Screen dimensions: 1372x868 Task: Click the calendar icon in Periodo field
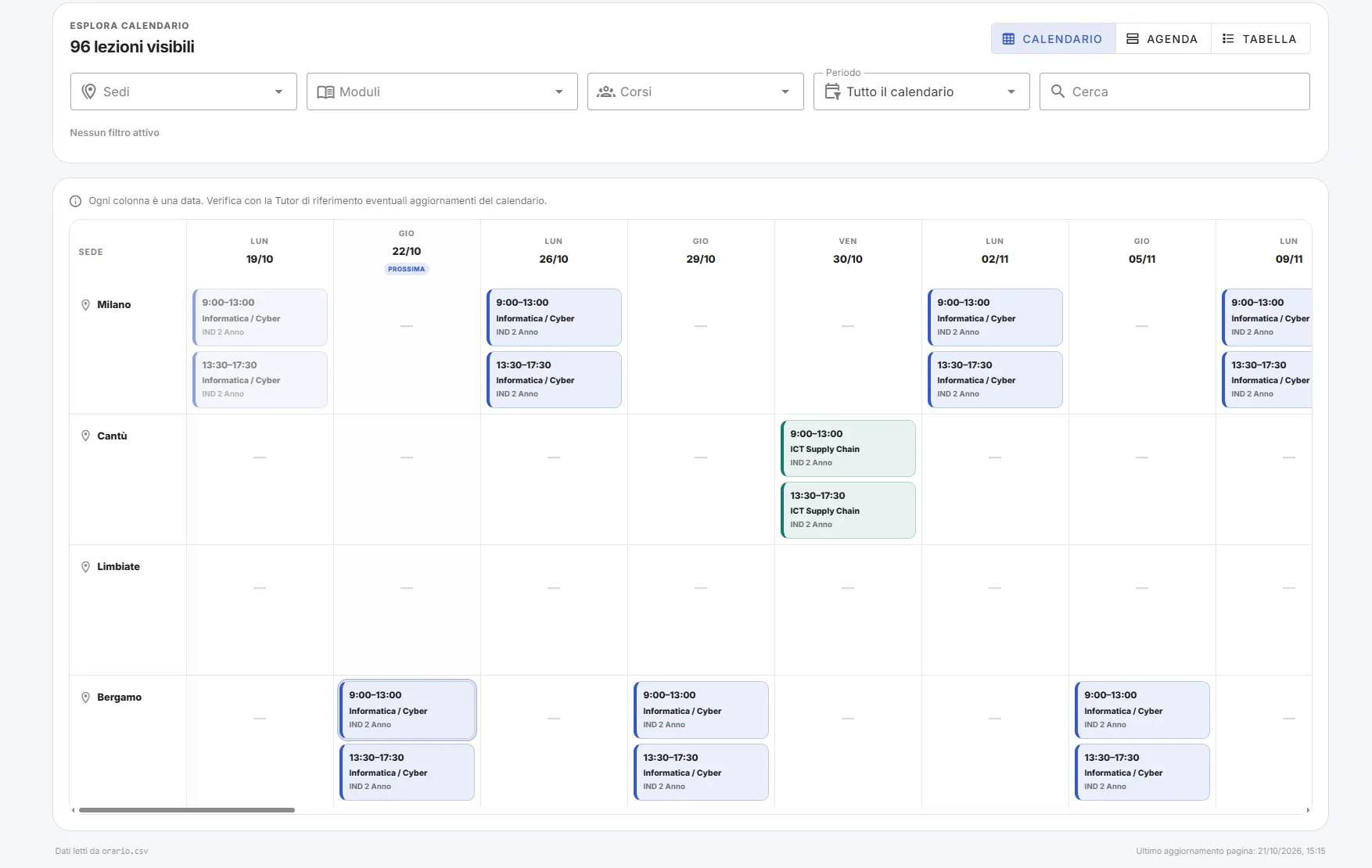[832, 91]
